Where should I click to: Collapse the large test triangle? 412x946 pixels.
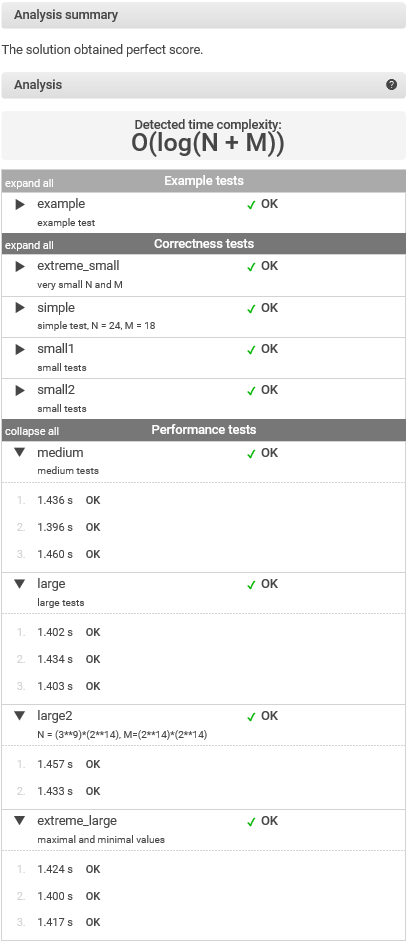[20, 584]
